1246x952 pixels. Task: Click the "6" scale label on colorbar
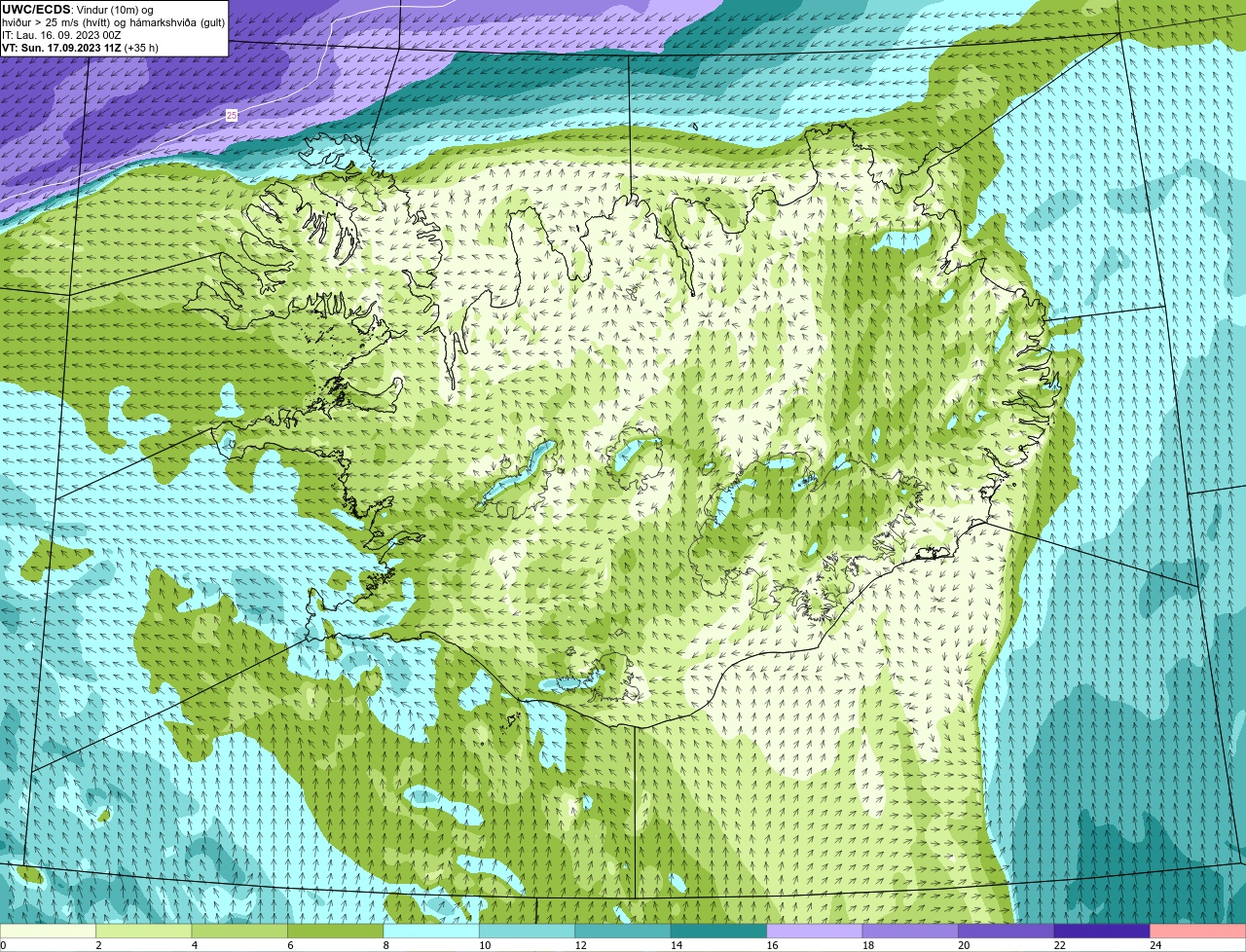290,945
